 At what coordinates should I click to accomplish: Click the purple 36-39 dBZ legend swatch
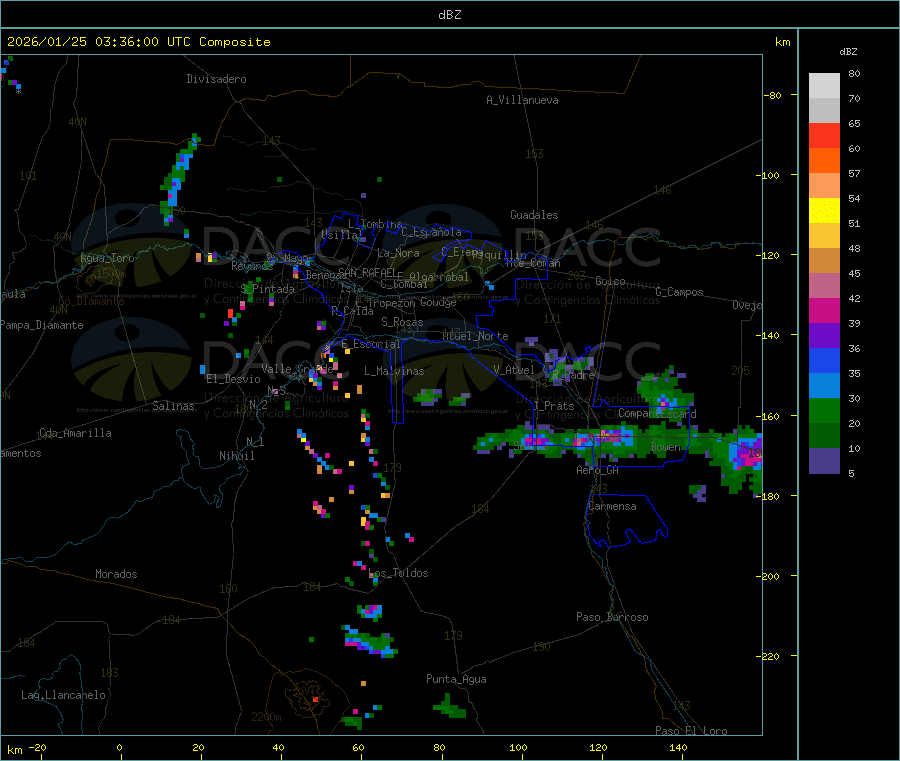click(x=824, y=336)
